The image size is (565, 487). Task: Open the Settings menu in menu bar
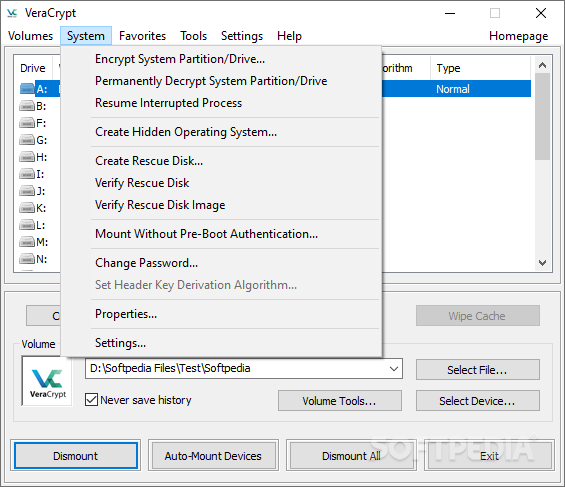pos(242,36)
